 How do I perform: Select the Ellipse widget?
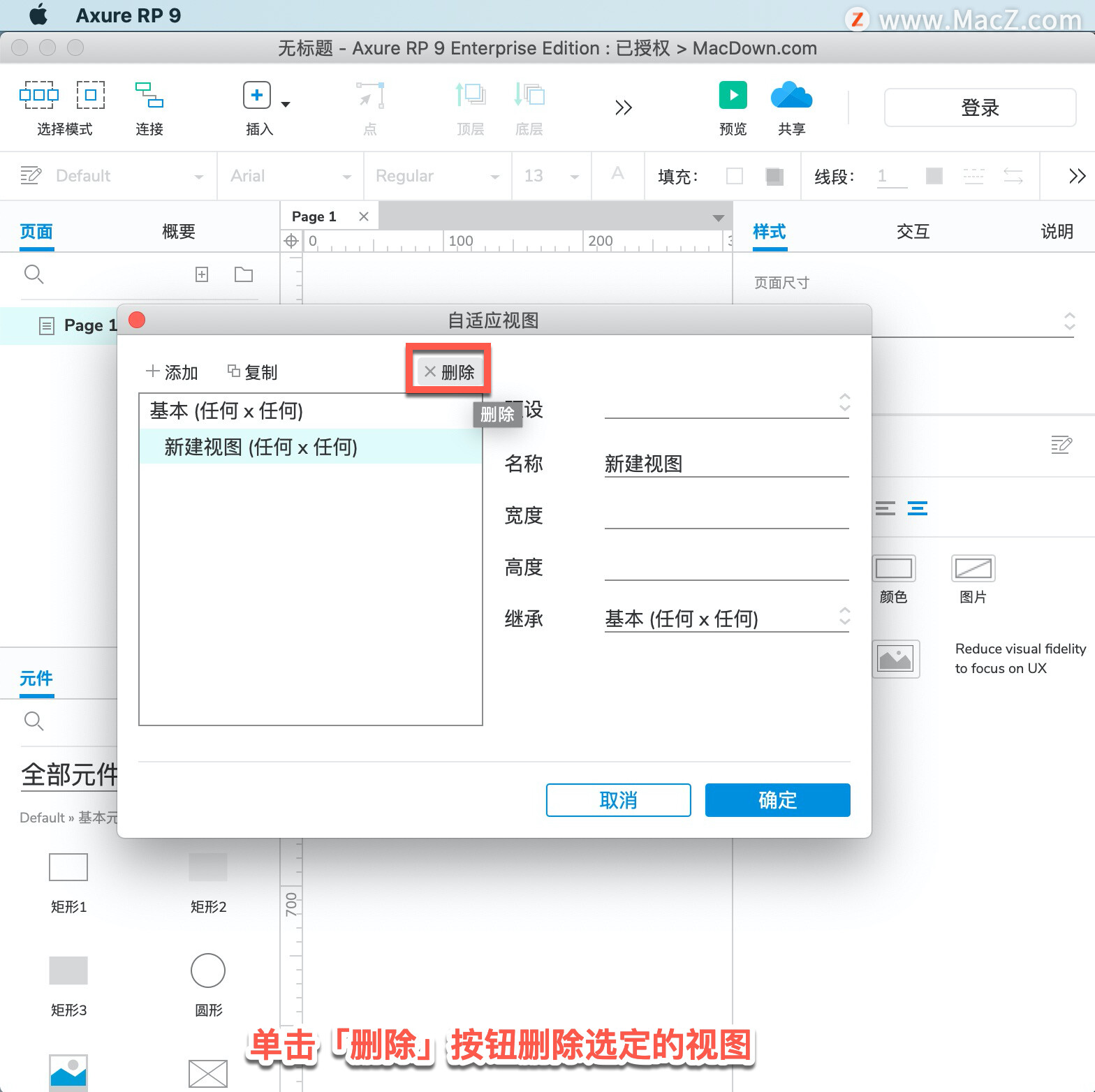(x=208, y=971)
